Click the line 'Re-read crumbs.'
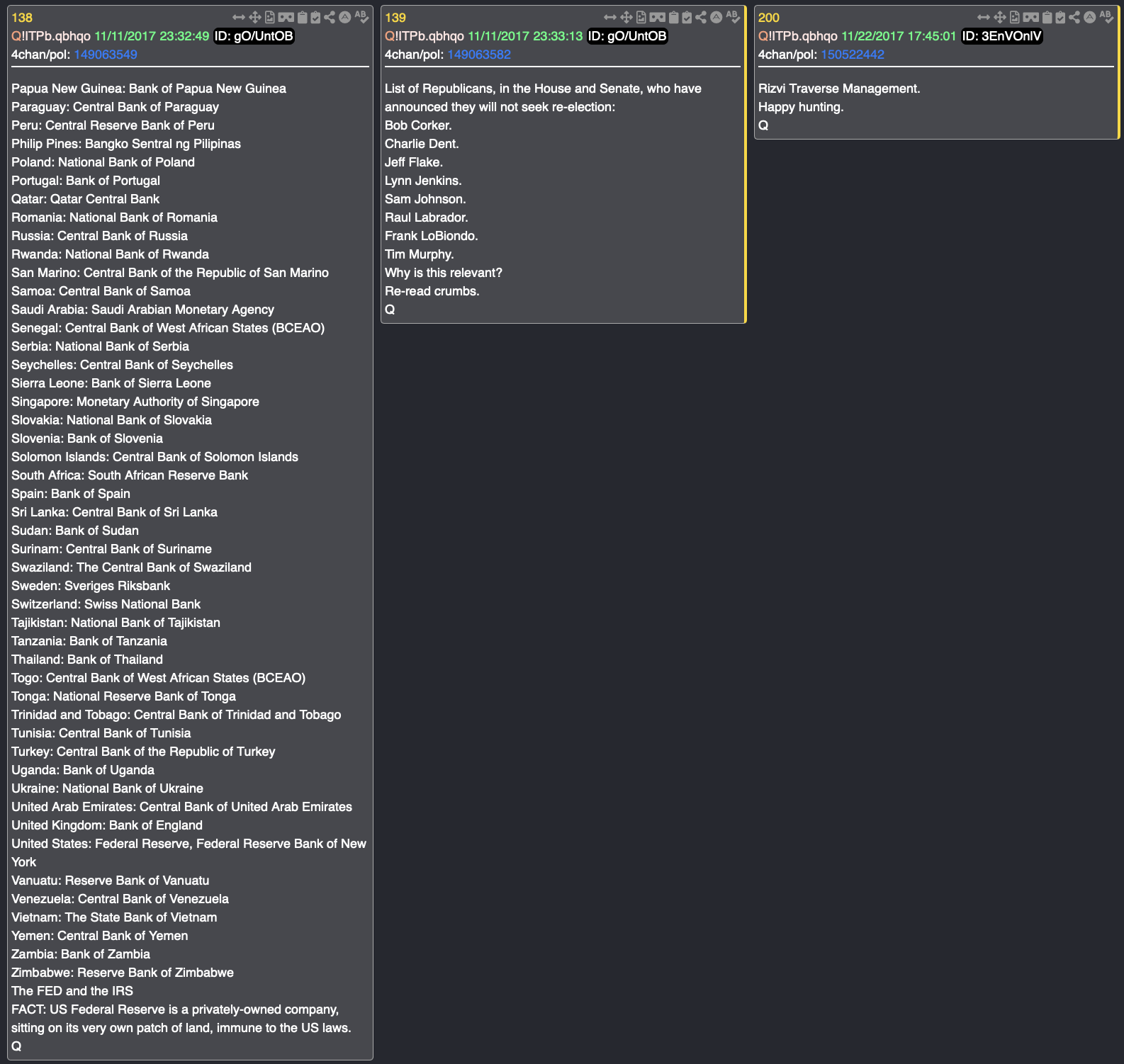Image resolution: width=1124 pixels, height=1064 pixels. (432, 291)
